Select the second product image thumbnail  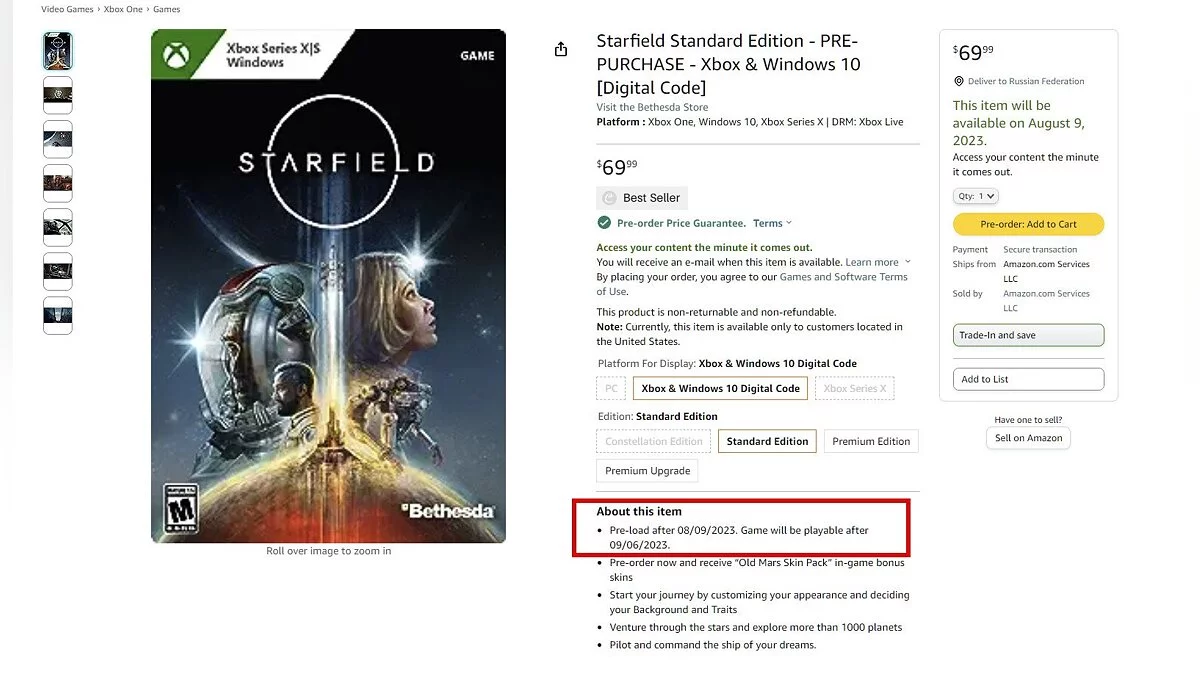58,95
